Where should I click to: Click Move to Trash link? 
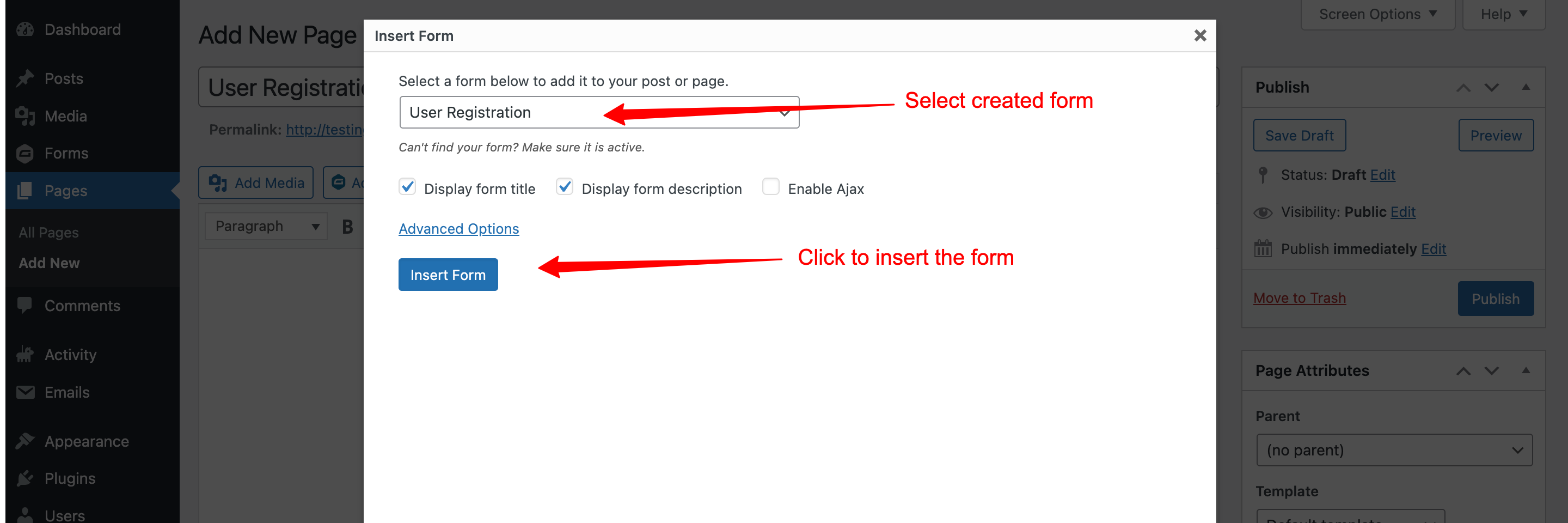click(x=1299, y=299)
